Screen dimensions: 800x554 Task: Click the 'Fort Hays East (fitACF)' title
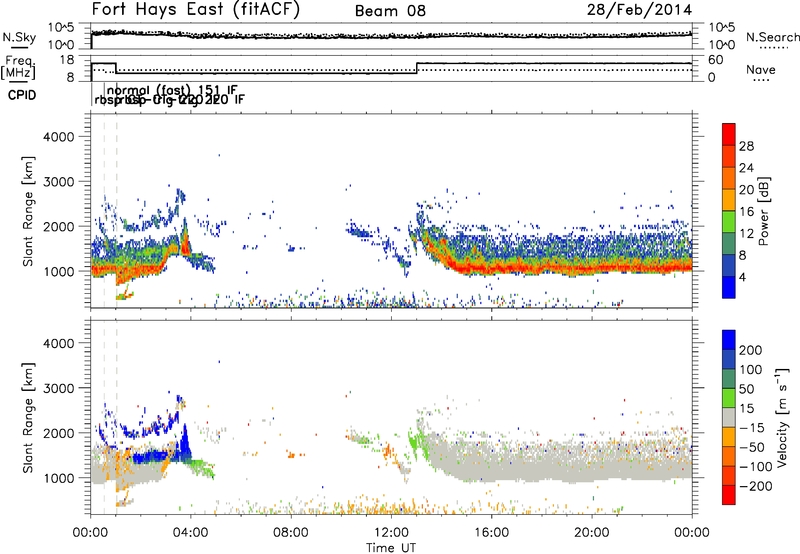[195, 10]
